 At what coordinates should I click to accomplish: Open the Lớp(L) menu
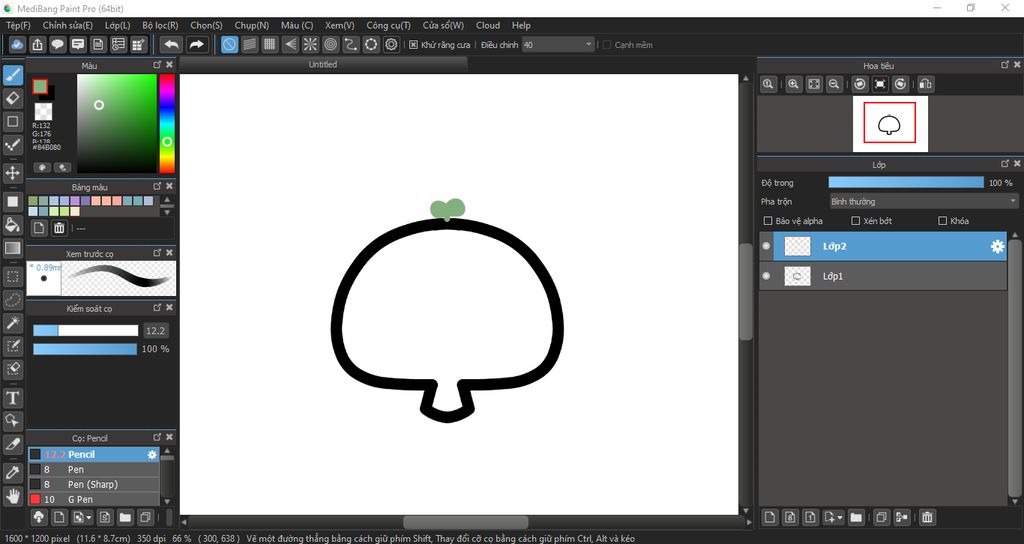(x=118, y=25)
